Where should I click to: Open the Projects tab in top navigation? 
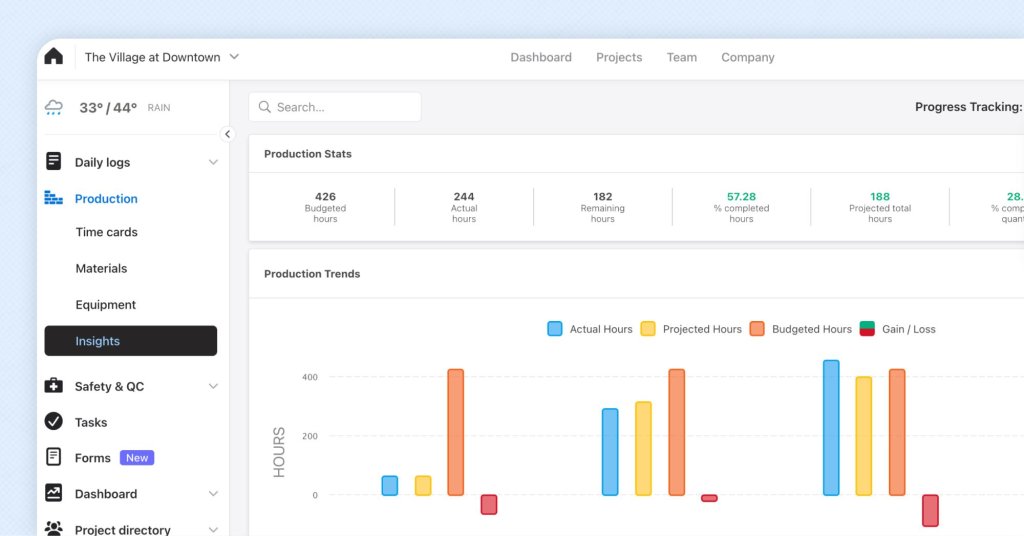(x=619, y=57)
